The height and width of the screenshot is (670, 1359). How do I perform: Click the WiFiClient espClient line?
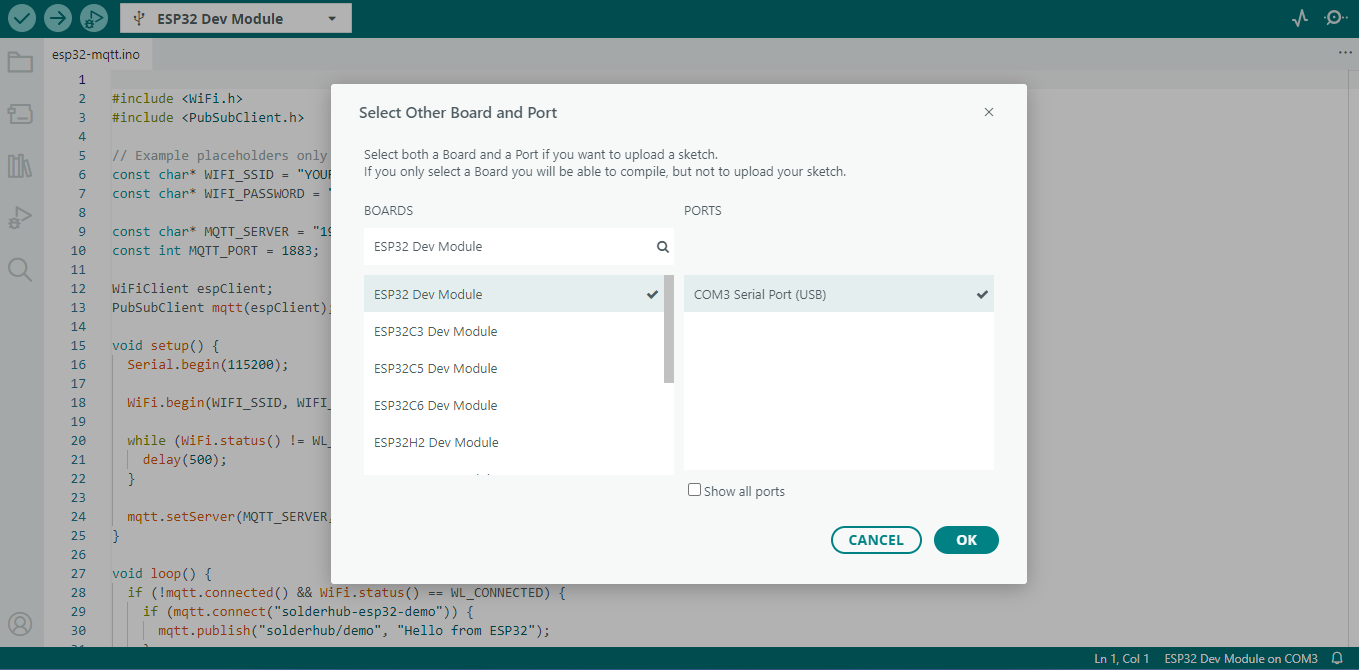(x=192, y=288)
